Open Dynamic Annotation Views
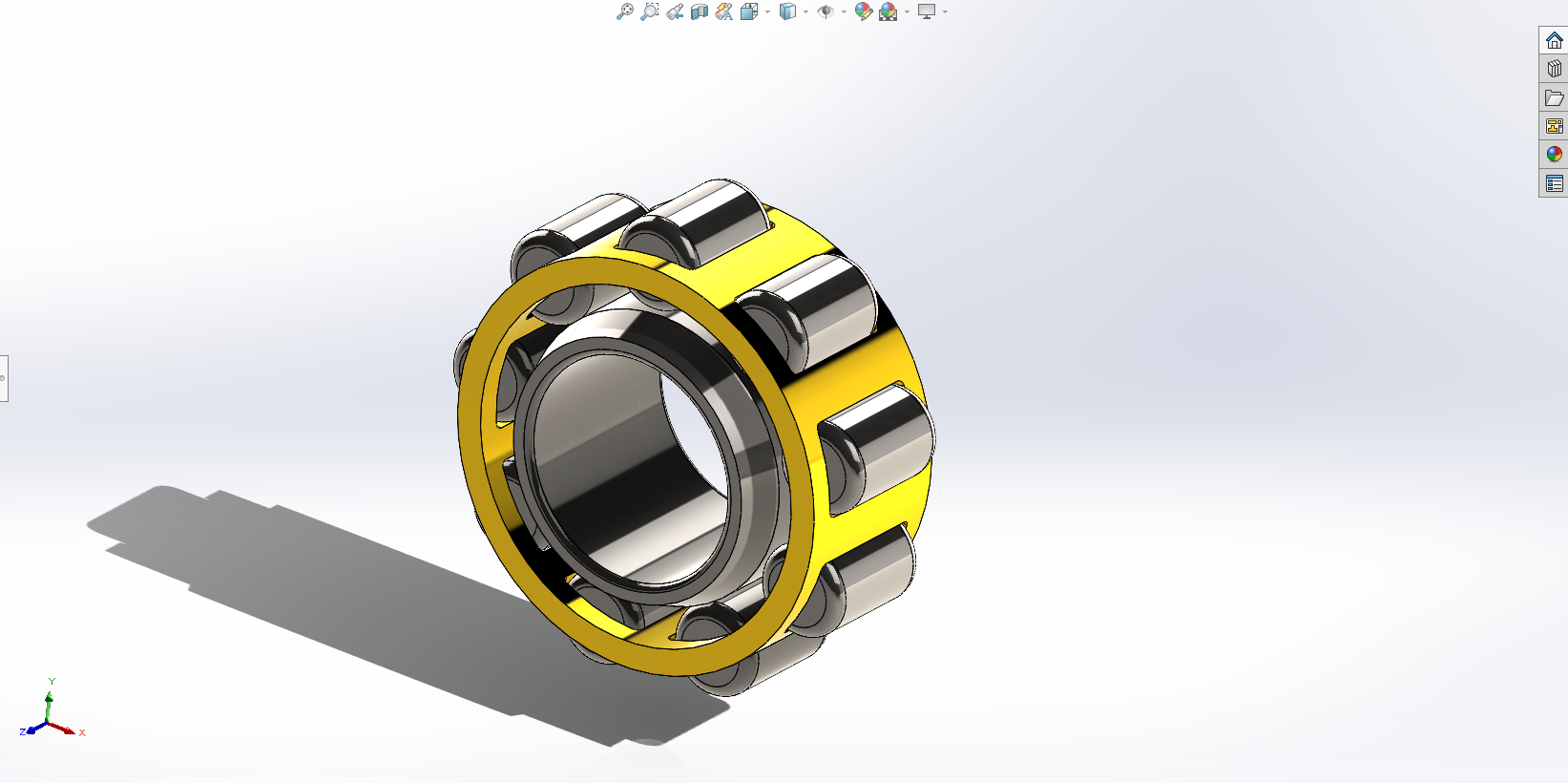The image size is (1568, 783). pos(724,11)
